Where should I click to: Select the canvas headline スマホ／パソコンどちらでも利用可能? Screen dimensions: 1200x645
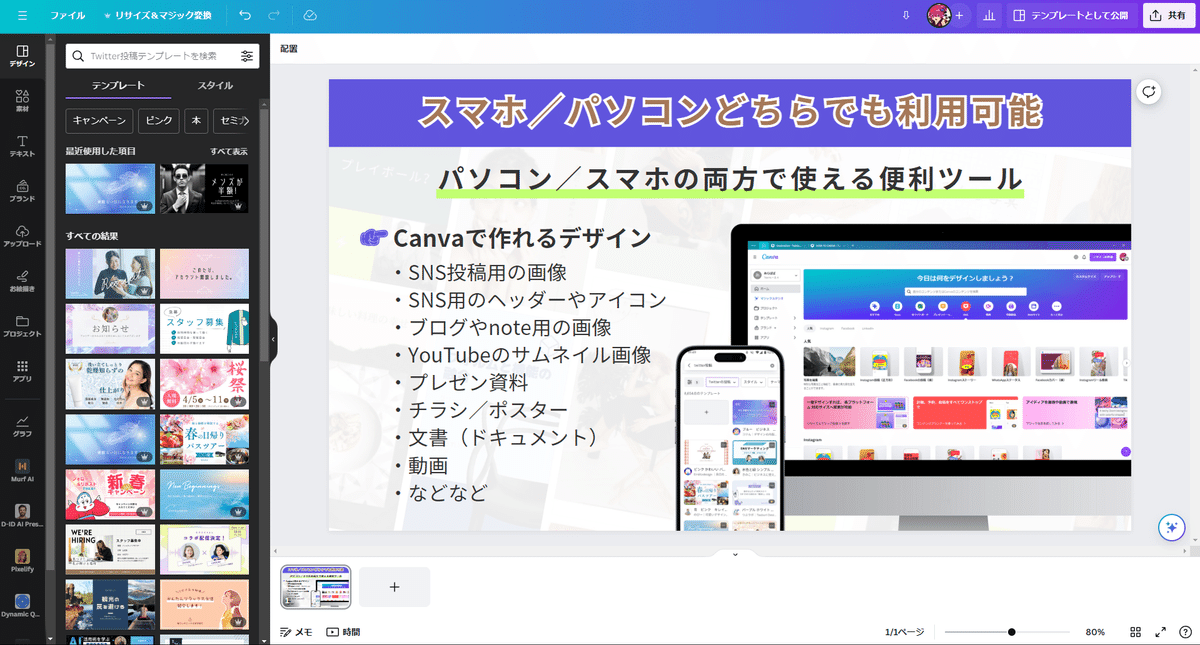coord(730,111)
